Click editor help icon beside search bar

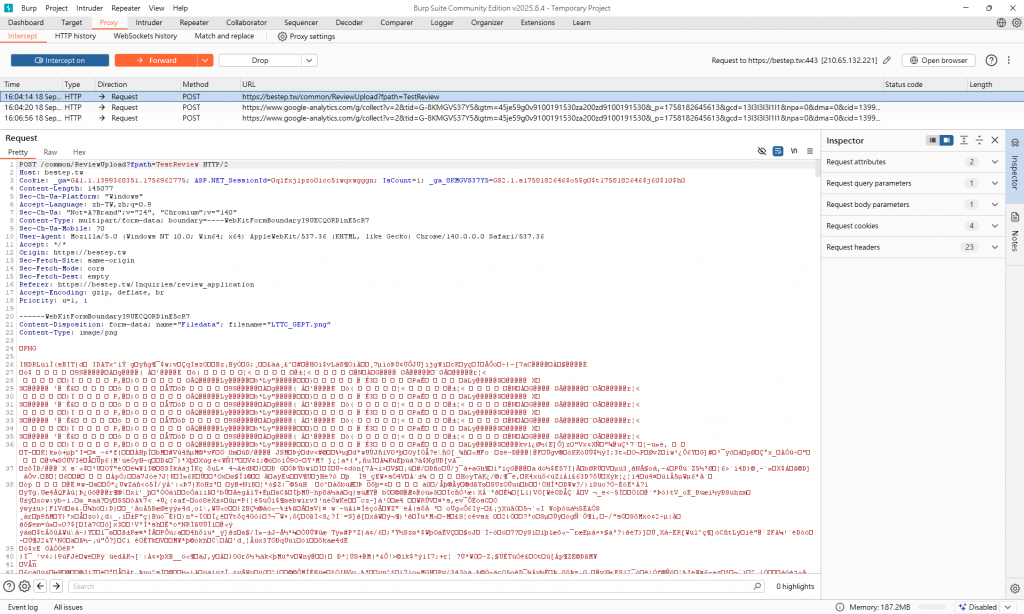[x=9, y=586]
